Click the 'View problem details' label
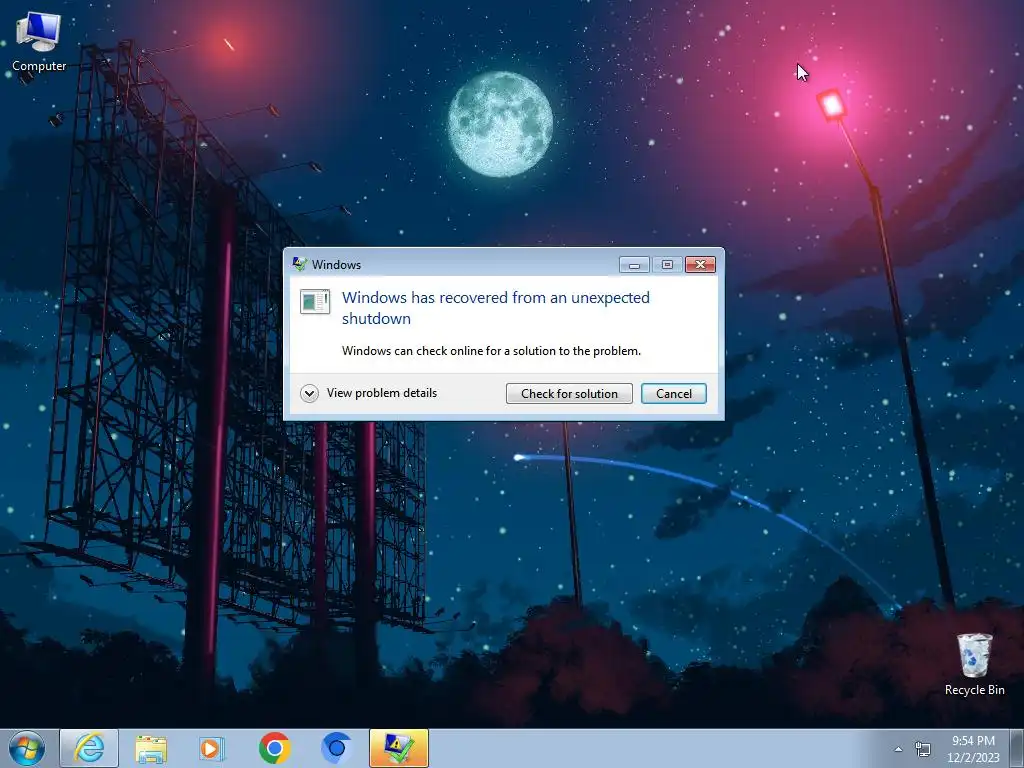Image resolution: width=1024 pixels, height=768 pixels. tap(381, 392)
